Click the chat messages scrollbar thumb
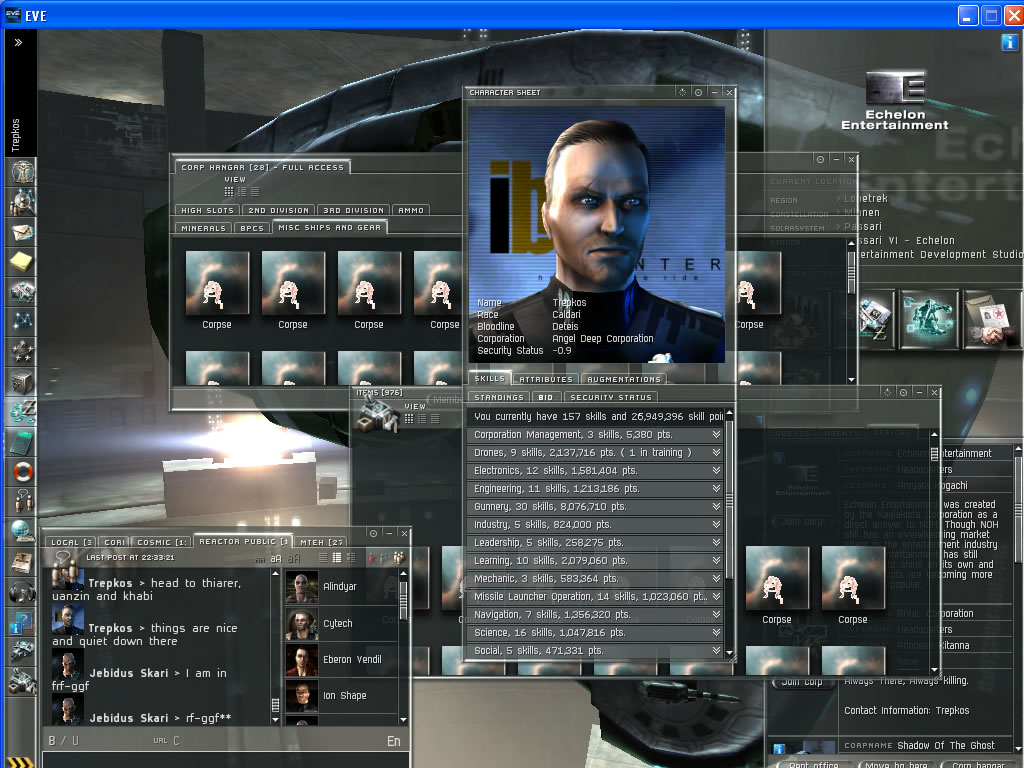This screenshot has height=768, width=1024. click(x=275, y=705)
